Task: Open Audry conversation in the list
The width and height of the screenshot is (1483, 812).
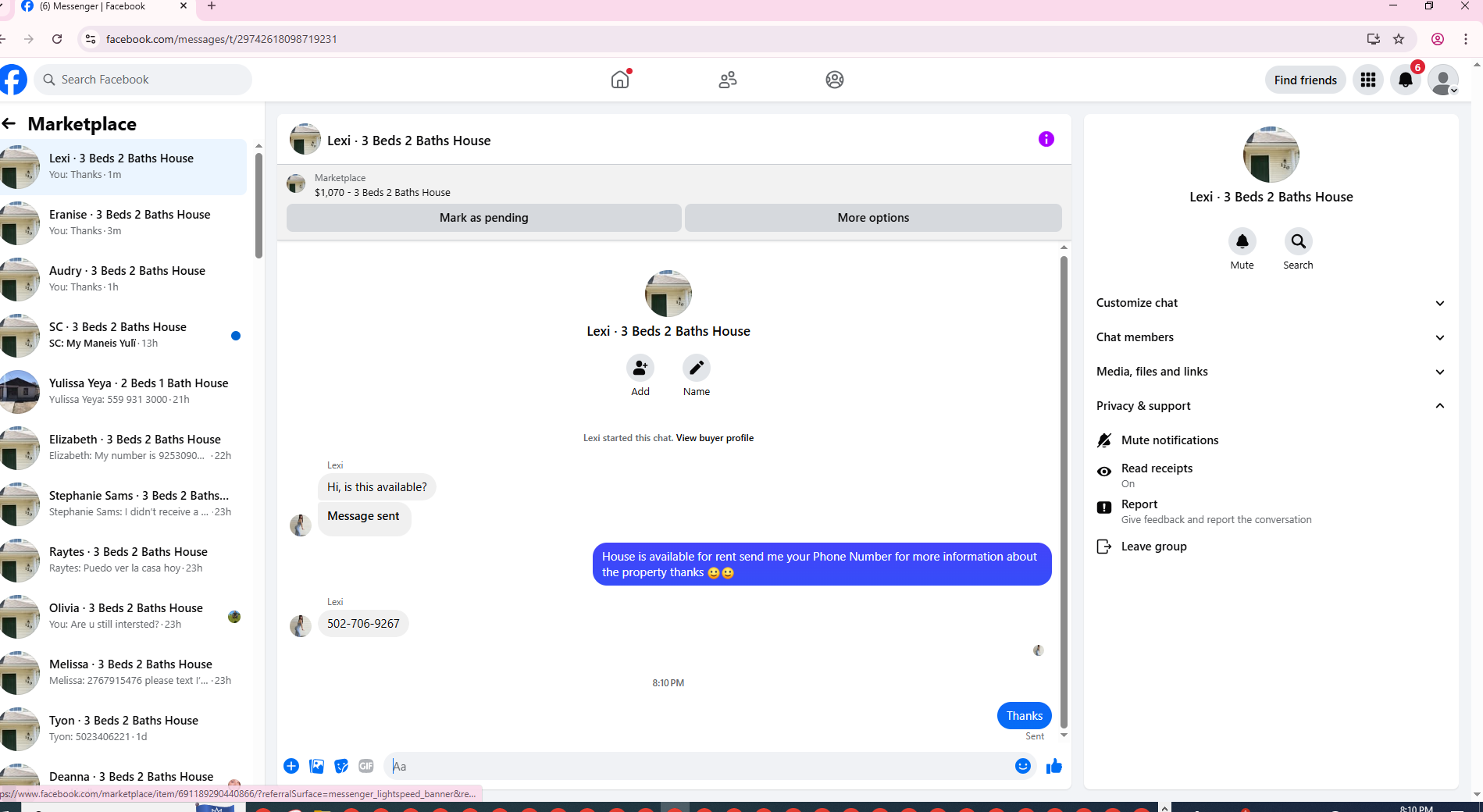Action: 123,280
